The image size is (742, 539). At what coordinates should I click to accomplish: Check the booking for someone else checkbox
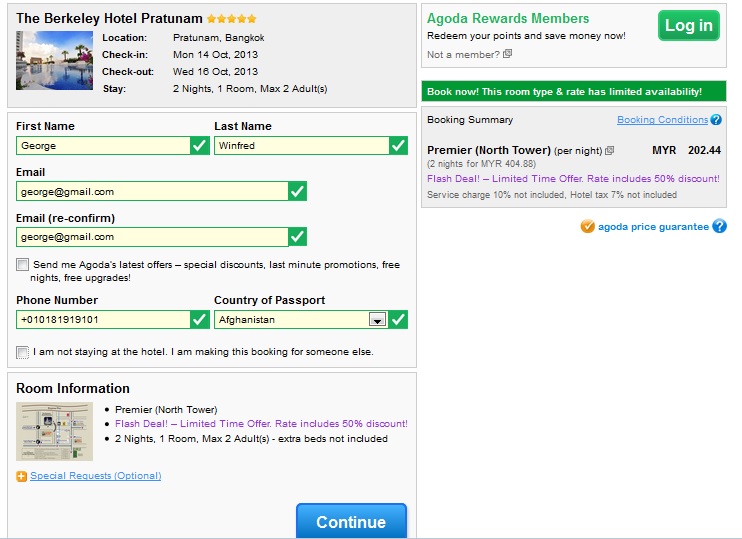[22, 352]
